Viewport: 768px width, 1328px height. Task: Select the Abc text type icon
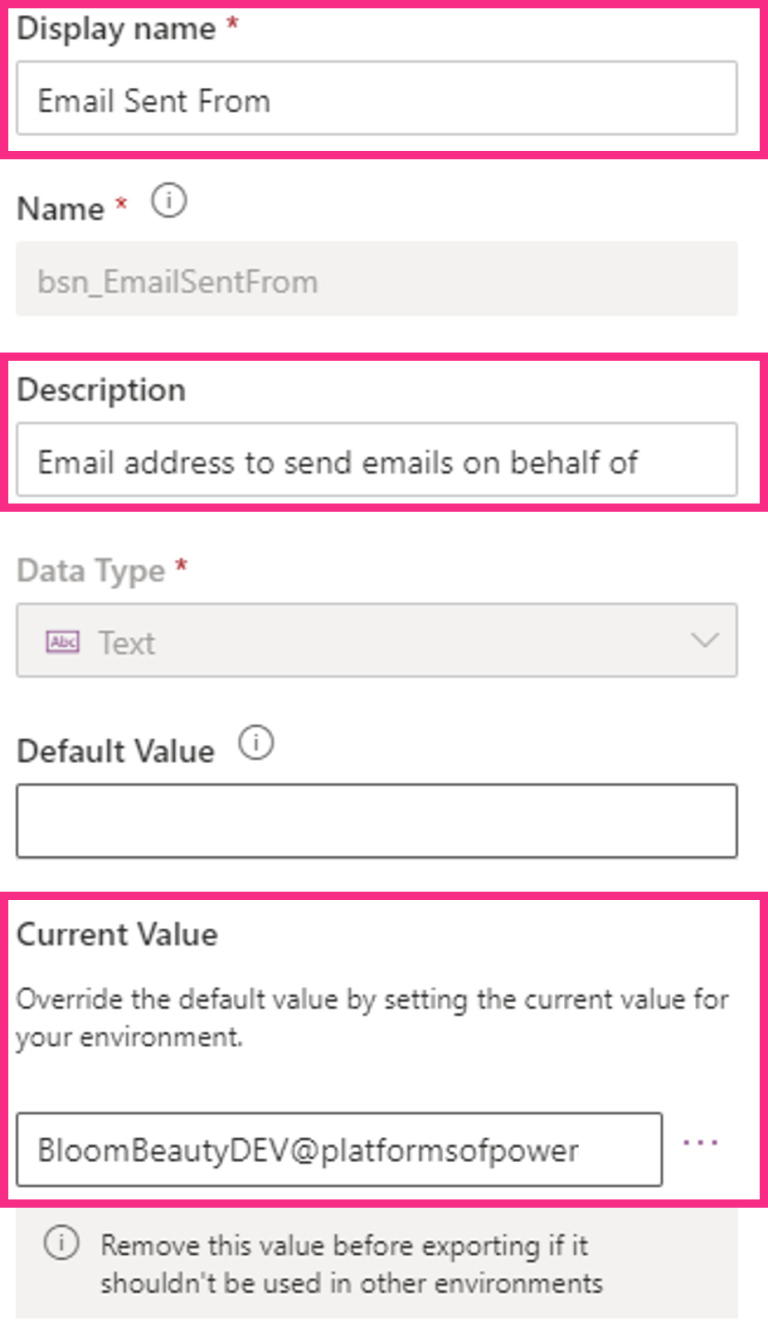[x=64, y=643]
